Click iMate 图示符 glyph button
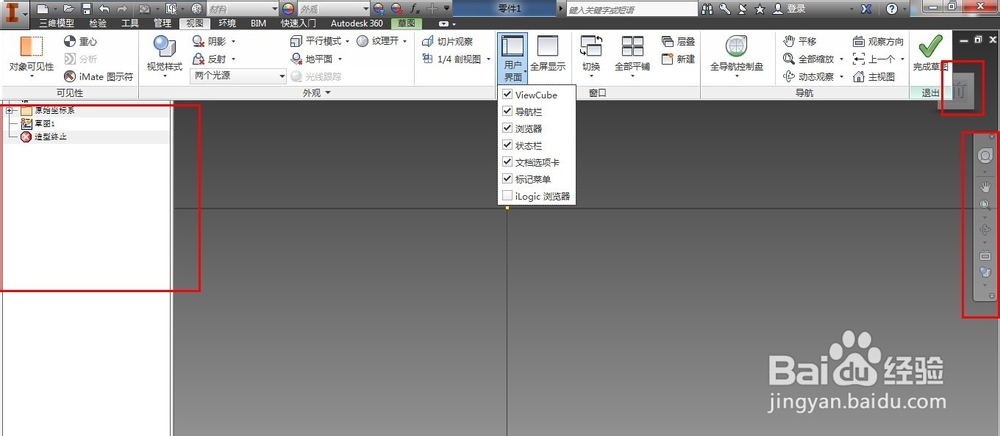 (x=98, y=77)
